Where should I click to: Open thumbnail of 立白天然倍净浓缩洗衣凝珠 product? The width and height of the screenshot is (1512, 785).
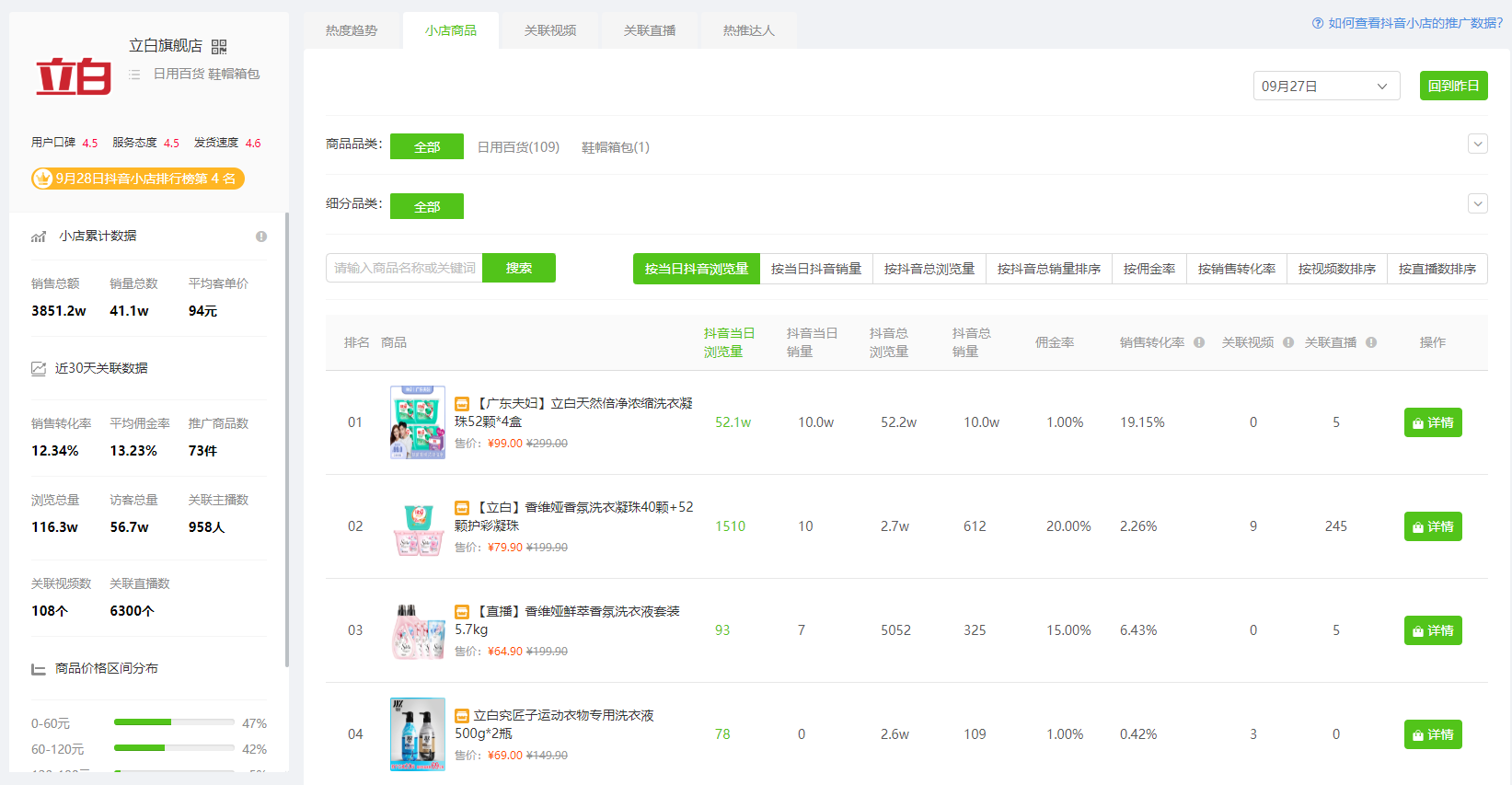(418, 422)
